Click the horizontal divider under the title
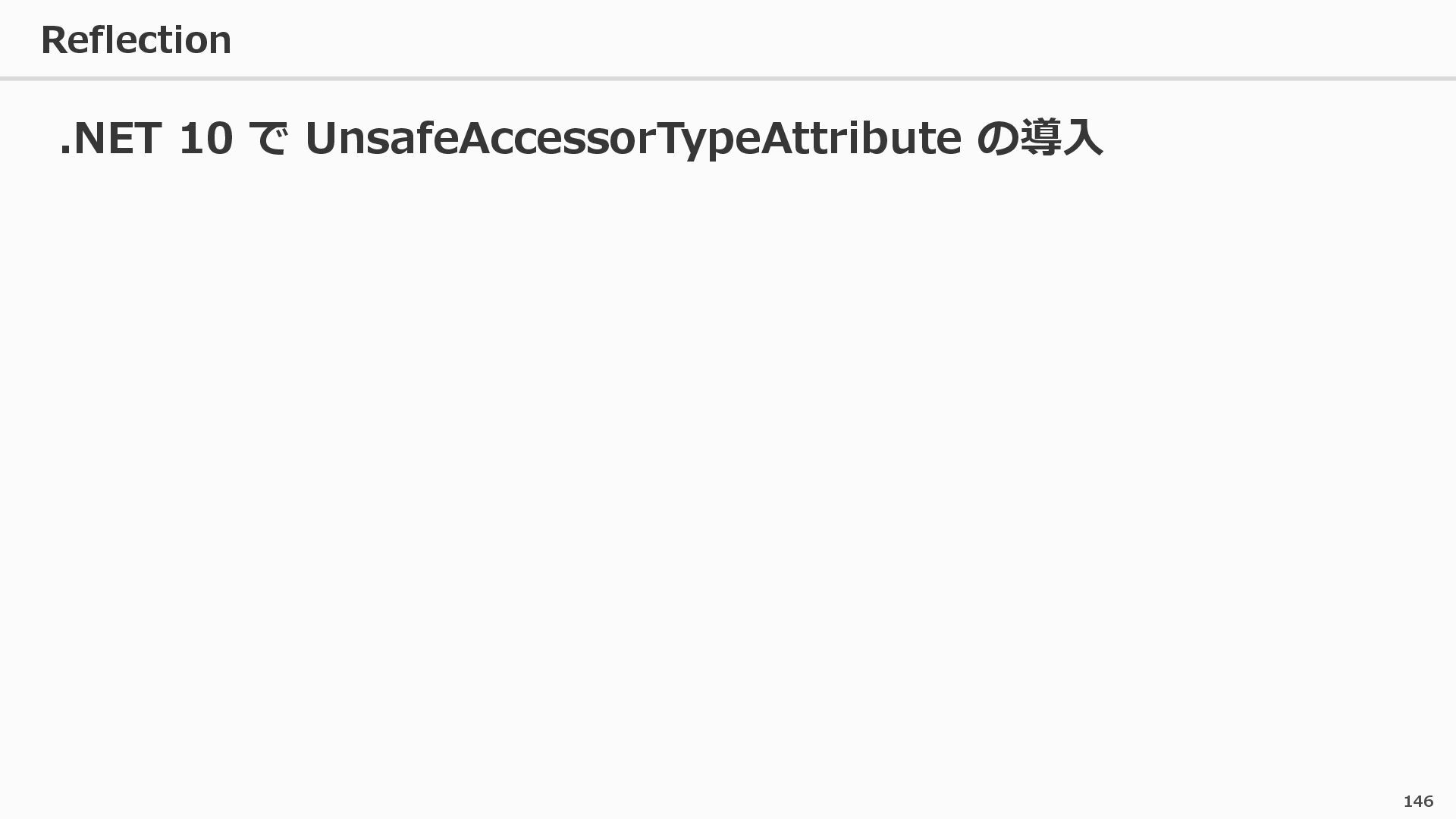The image size is (1456, 819). pos(728,78)
